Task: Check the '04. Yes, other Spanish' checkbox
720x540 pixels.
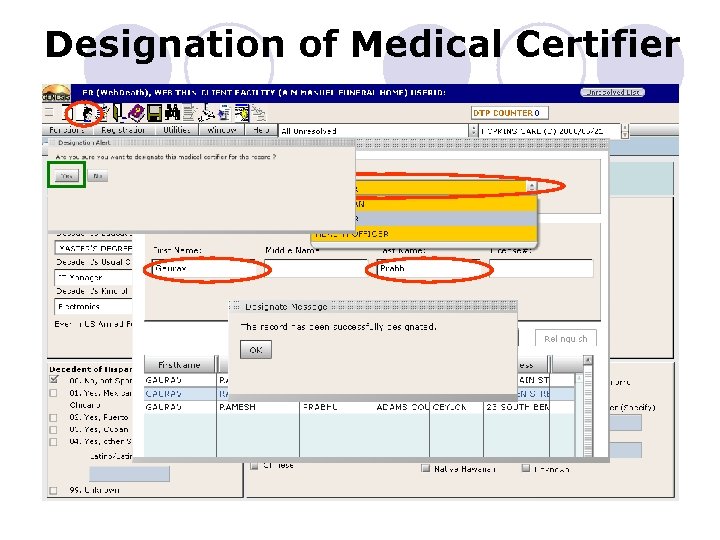Action: click(53, 441)
